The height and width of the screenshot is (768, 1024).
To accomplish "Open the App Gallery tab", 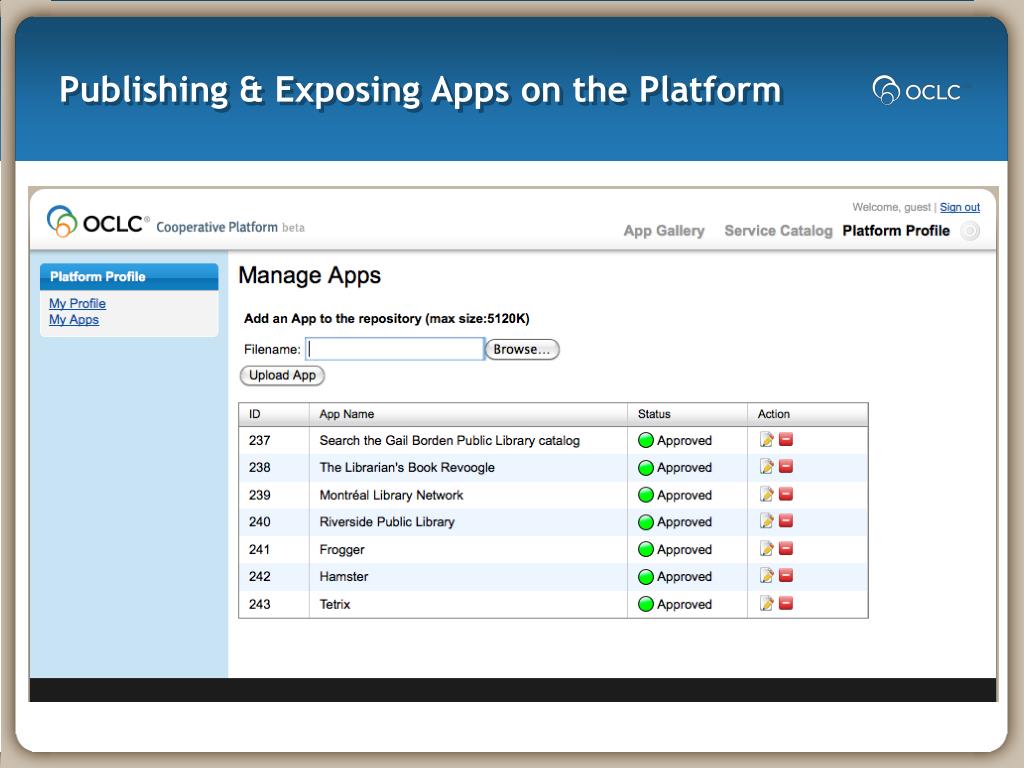I will 664,231.
